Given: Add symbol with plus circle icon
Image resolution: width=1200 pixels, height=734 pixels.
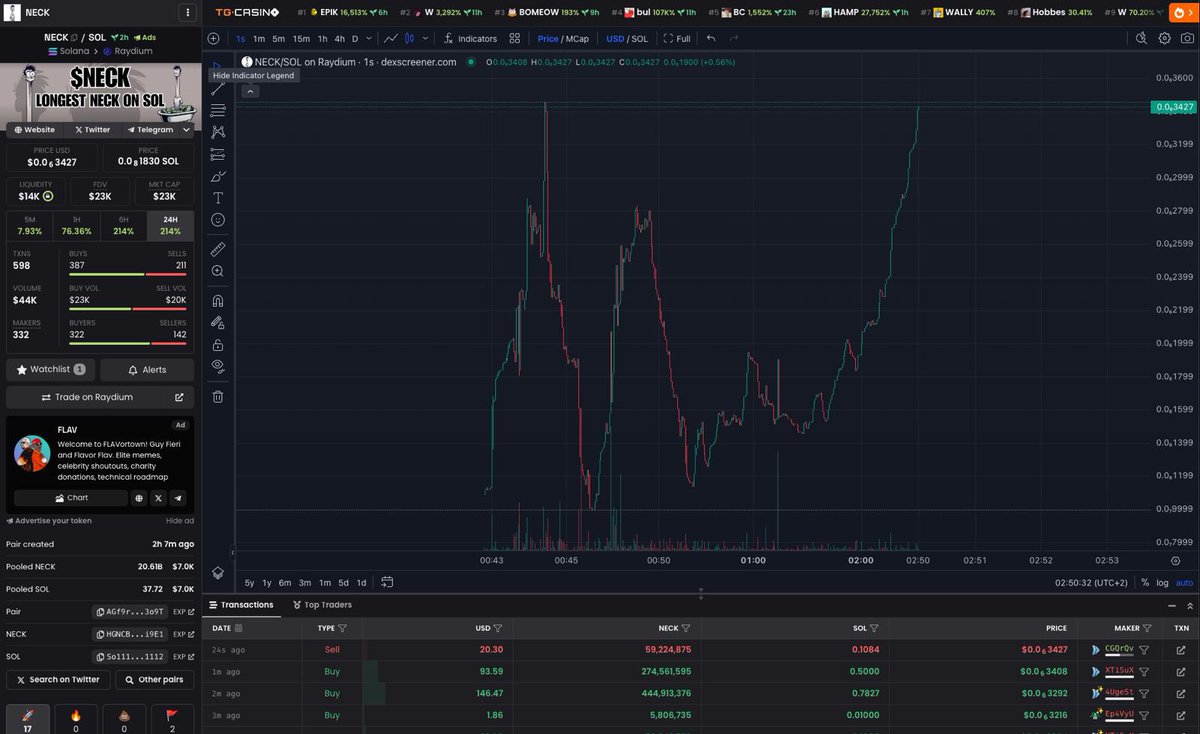Looking at the screenshot, I should tap(214, 38).
